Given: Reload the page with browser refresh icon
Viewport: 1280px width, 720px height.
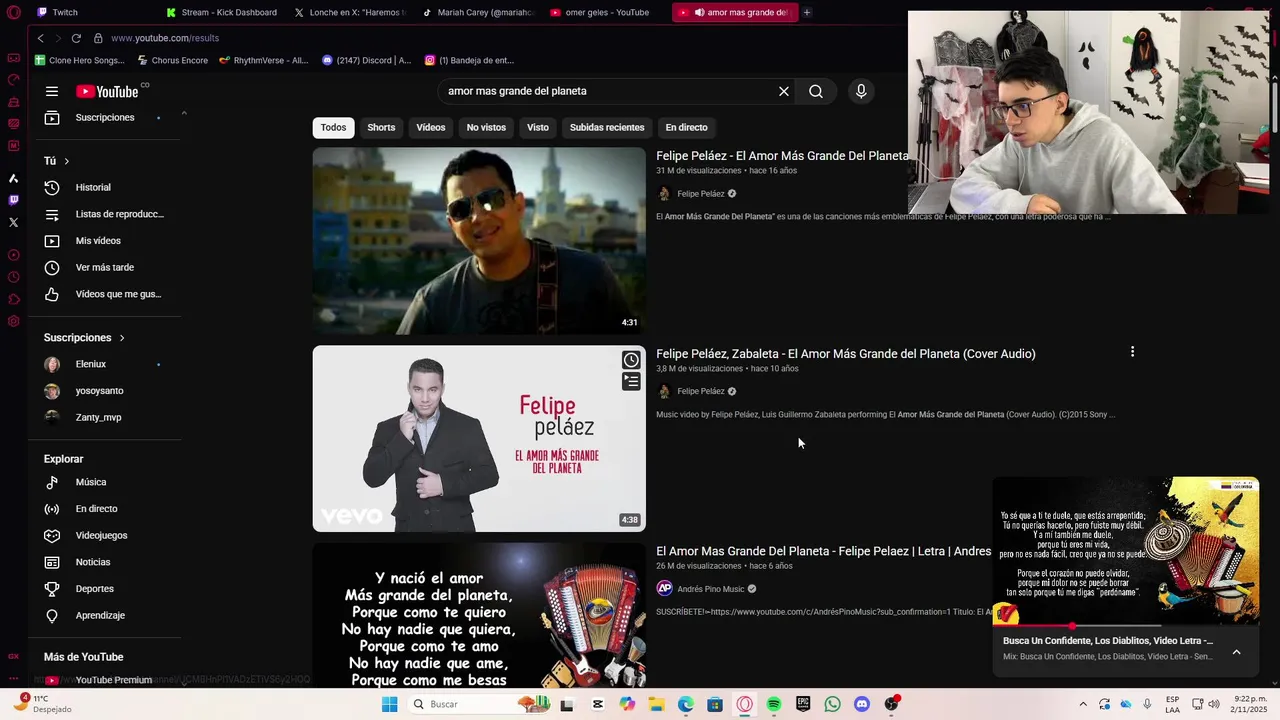Looking at the screenshot, I should tap(76, 38).
